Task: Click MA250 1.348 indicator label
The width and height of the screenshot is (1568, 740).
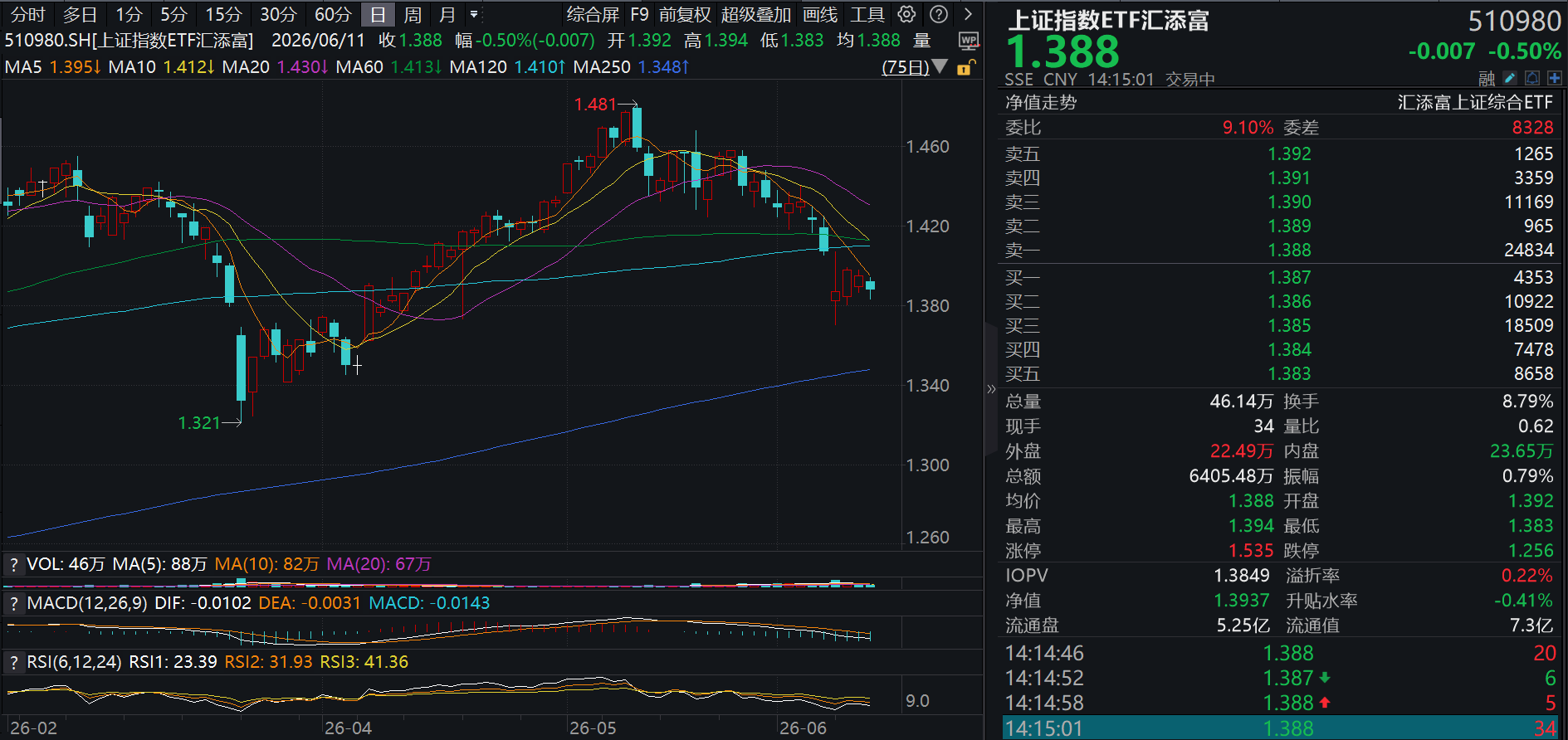Action: pos(631,66)
